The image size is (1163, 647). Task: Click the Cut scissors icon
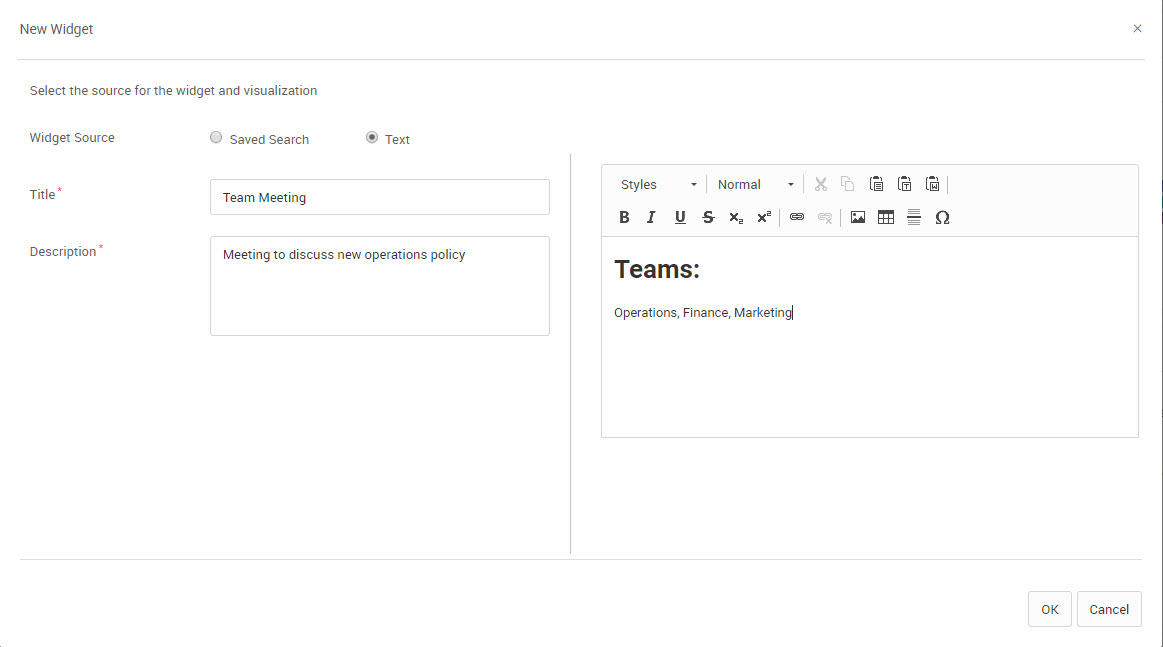820,184
